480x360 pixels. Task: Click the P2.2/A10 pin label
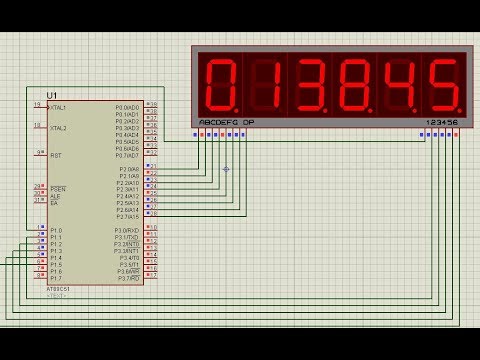128,183
